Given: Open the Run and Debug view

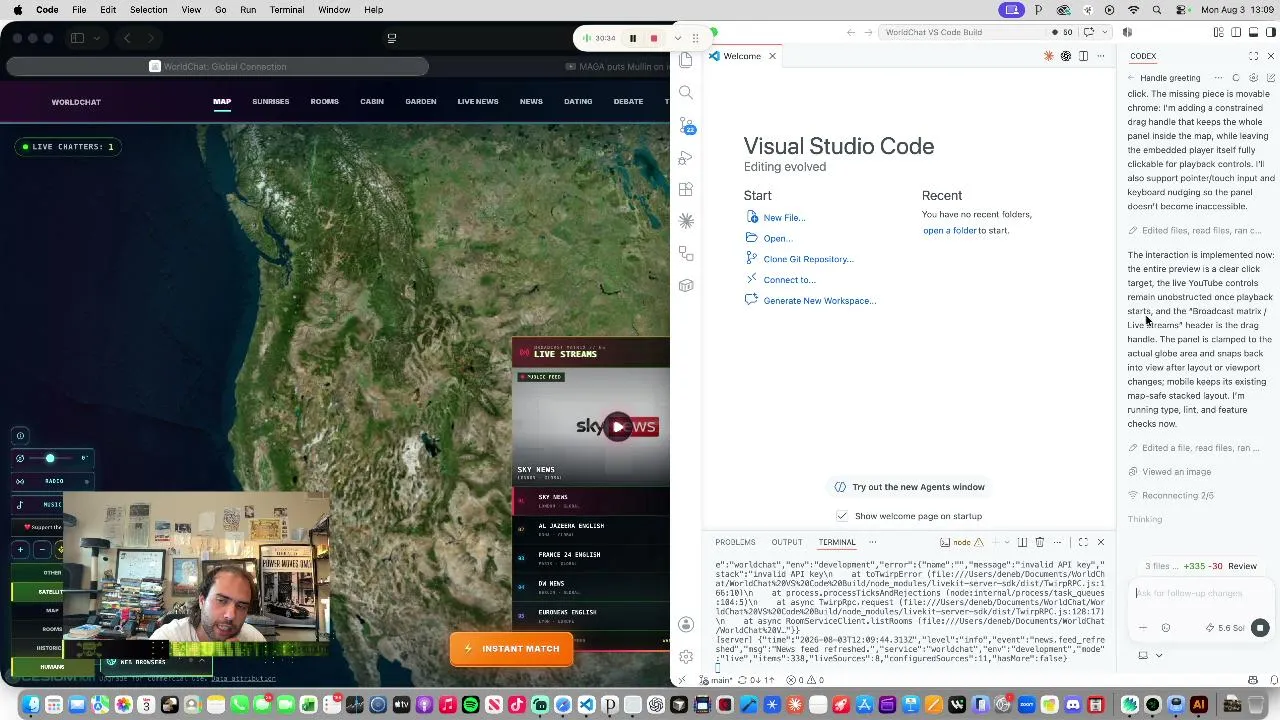Looking at the screenshot, I should tap(686, 157).
